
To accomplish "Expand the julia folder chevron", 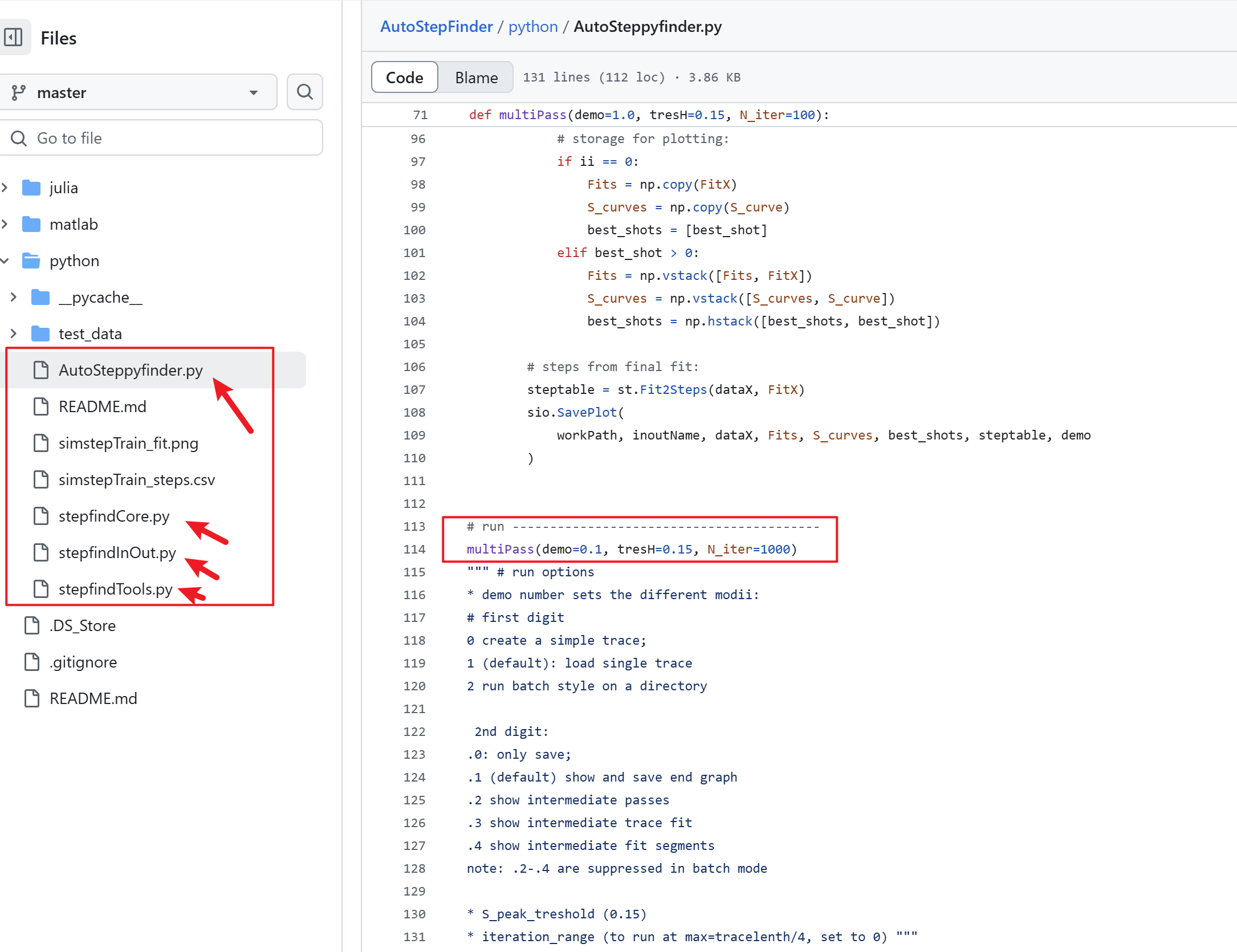I will pos(5,188).
